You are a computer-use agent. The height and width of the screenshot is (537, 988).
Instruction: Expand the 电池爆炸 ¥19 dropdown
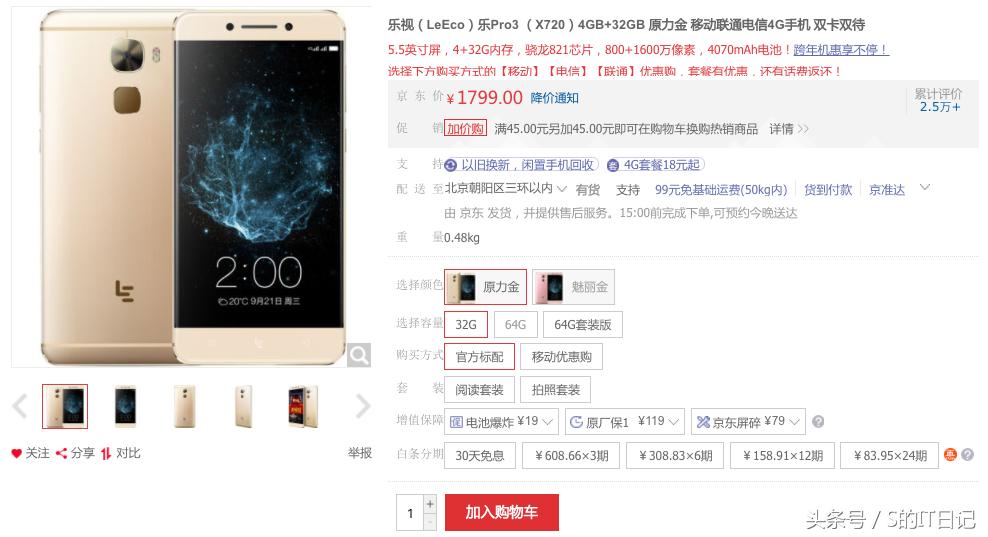(501, 422)
